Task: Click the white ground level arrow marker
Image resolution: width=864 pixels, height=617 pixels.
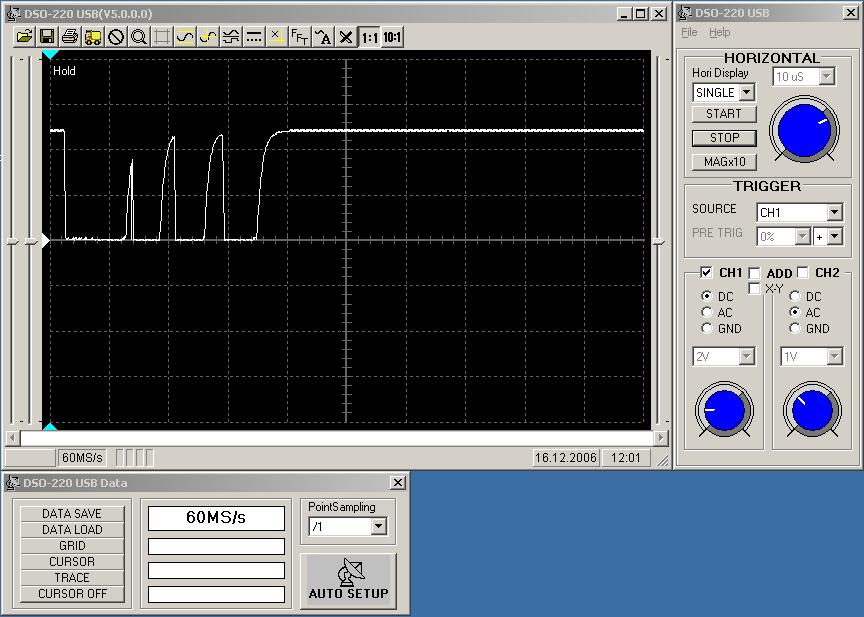Action: 46,241
